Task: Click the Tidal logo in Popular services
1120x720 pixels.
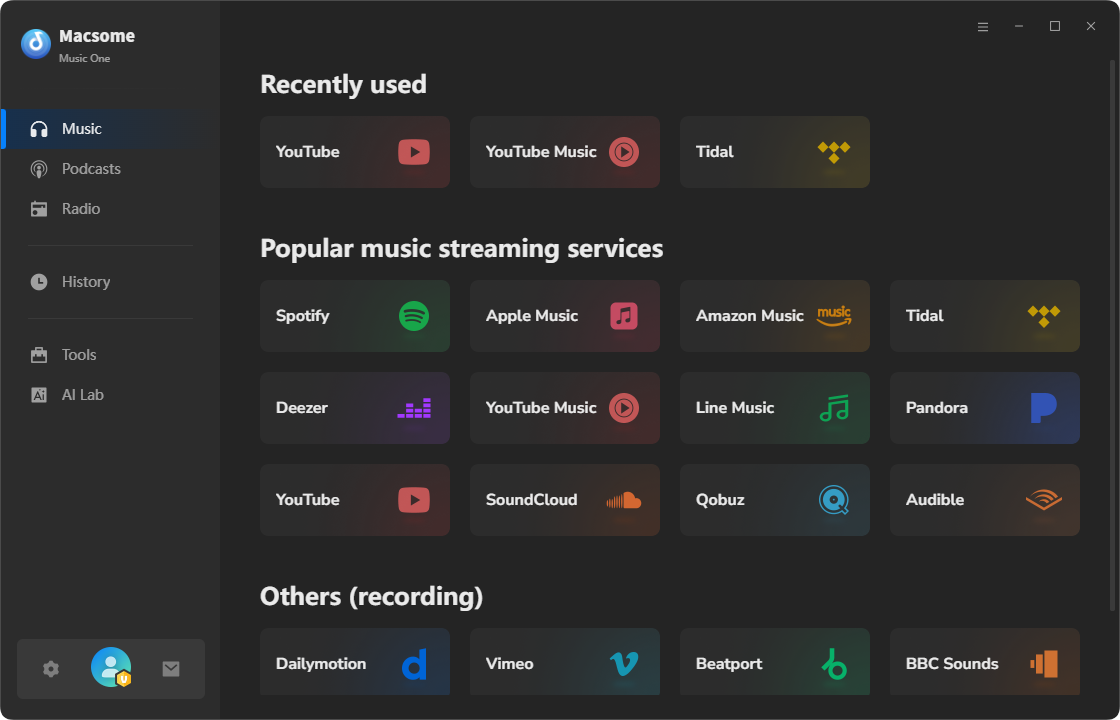Action: [1044, 316]
